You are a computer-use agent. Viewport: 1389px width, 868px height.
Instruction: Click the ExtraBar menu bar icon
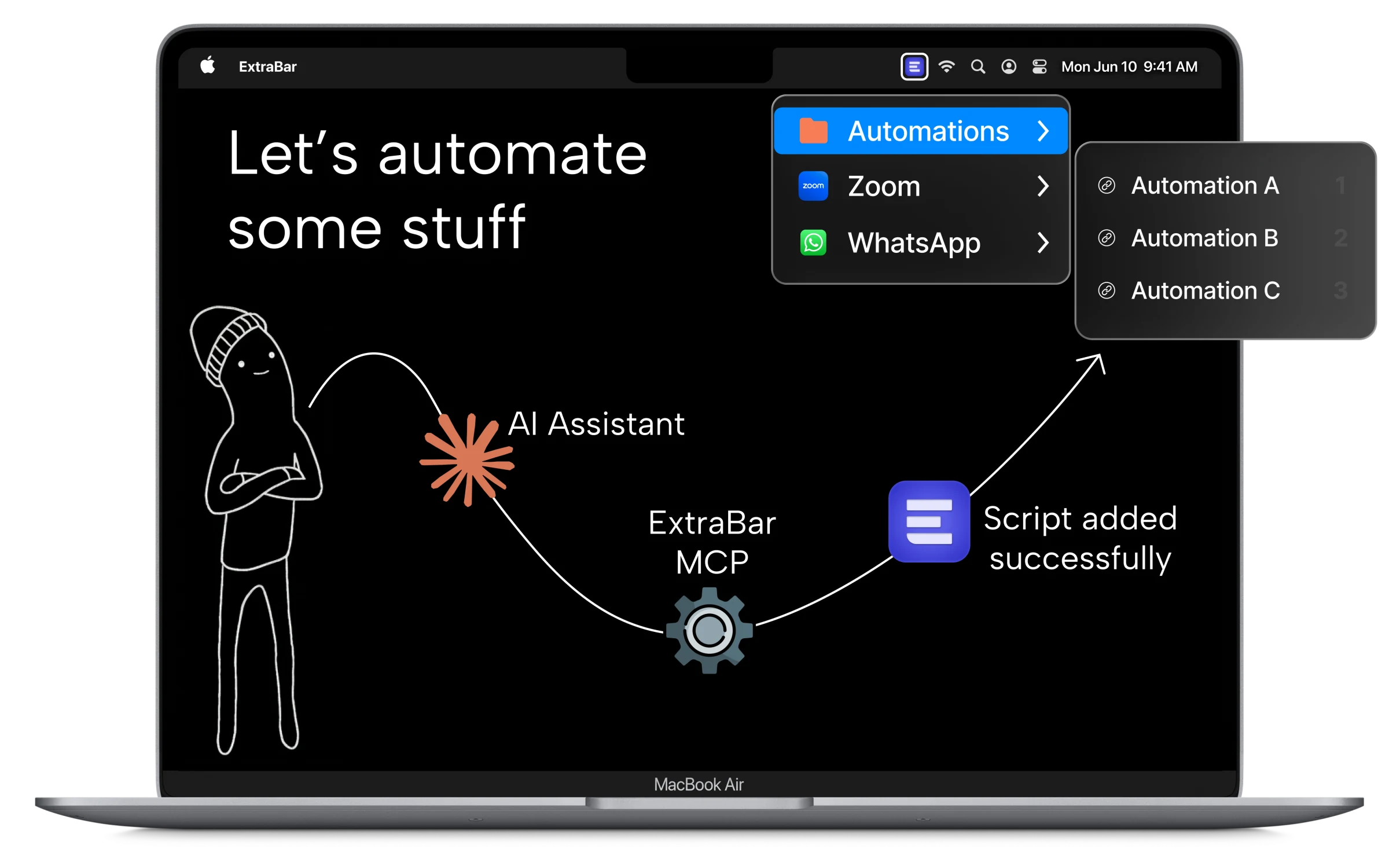pyautogui.click(x=914, y=67)
